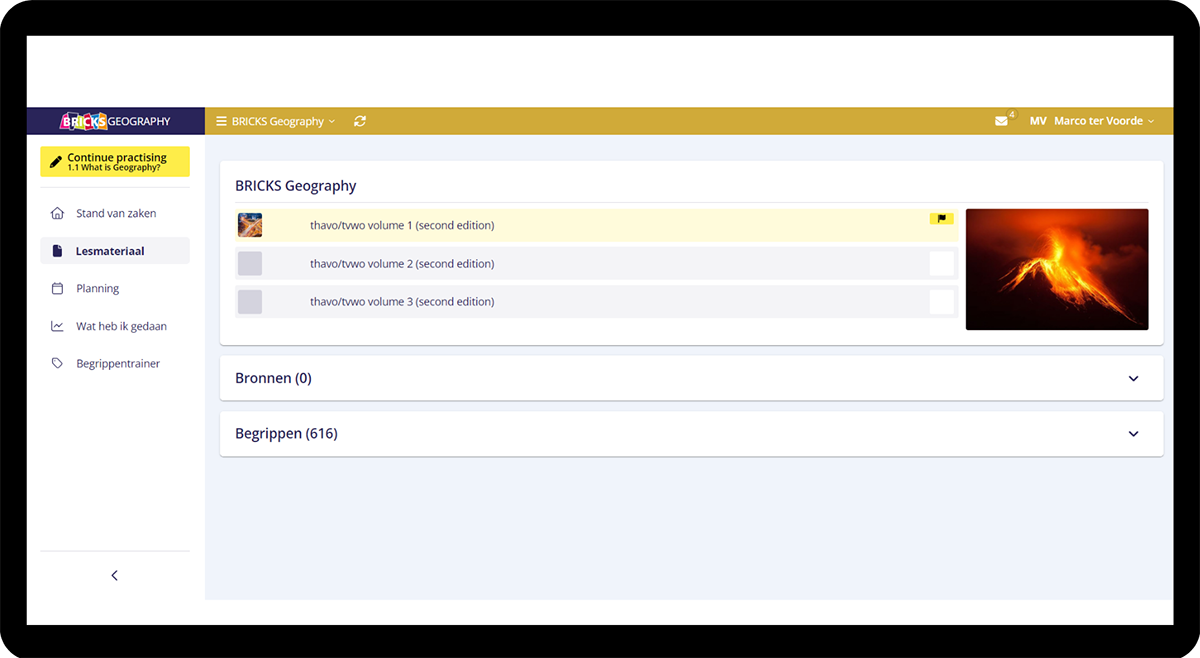Click the Stand van zaken home icon
The height and width of the screenshot is (658, 1200).
[57, 213]
